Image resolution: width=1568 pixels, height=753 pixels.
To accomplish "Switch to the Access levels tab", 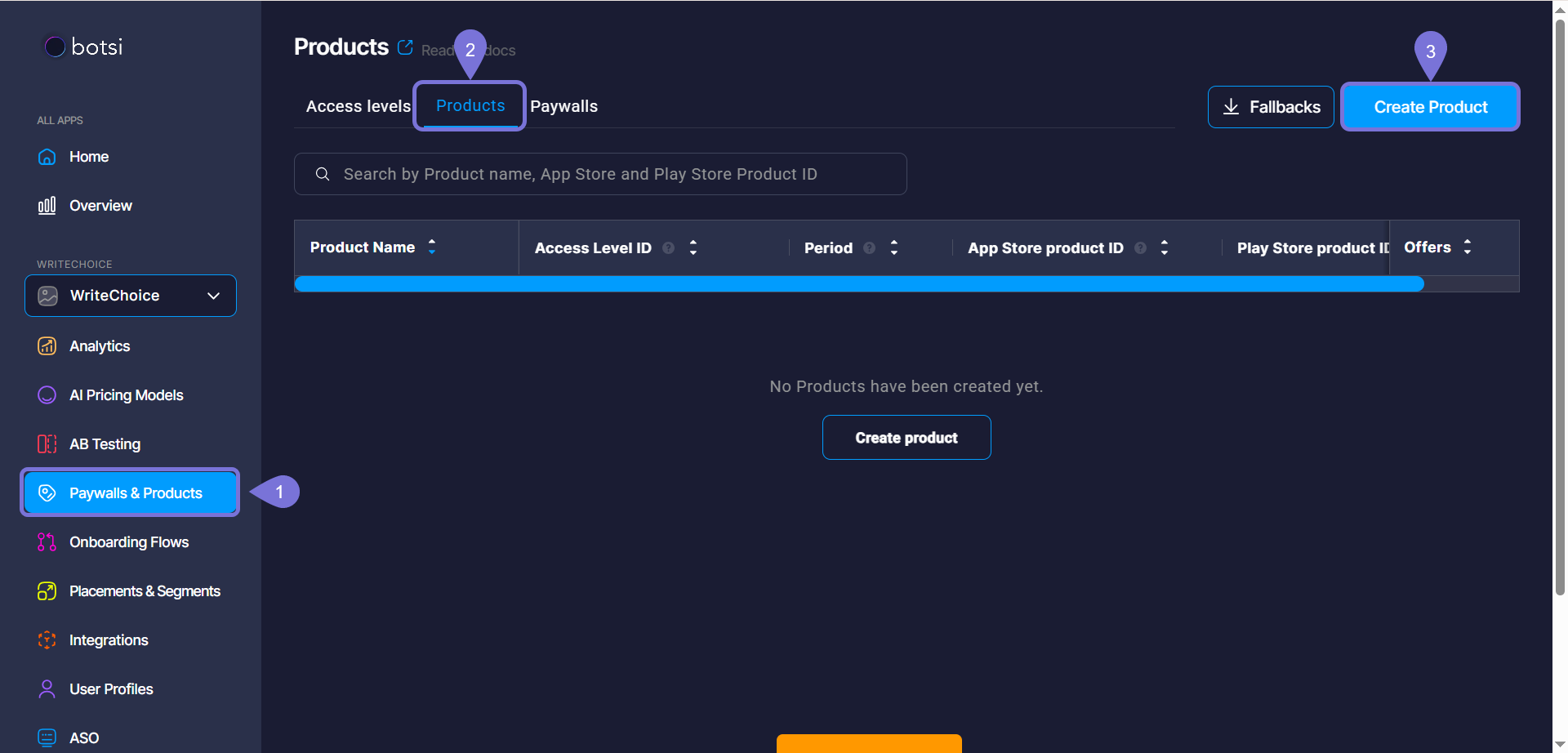I will (358, 106).
